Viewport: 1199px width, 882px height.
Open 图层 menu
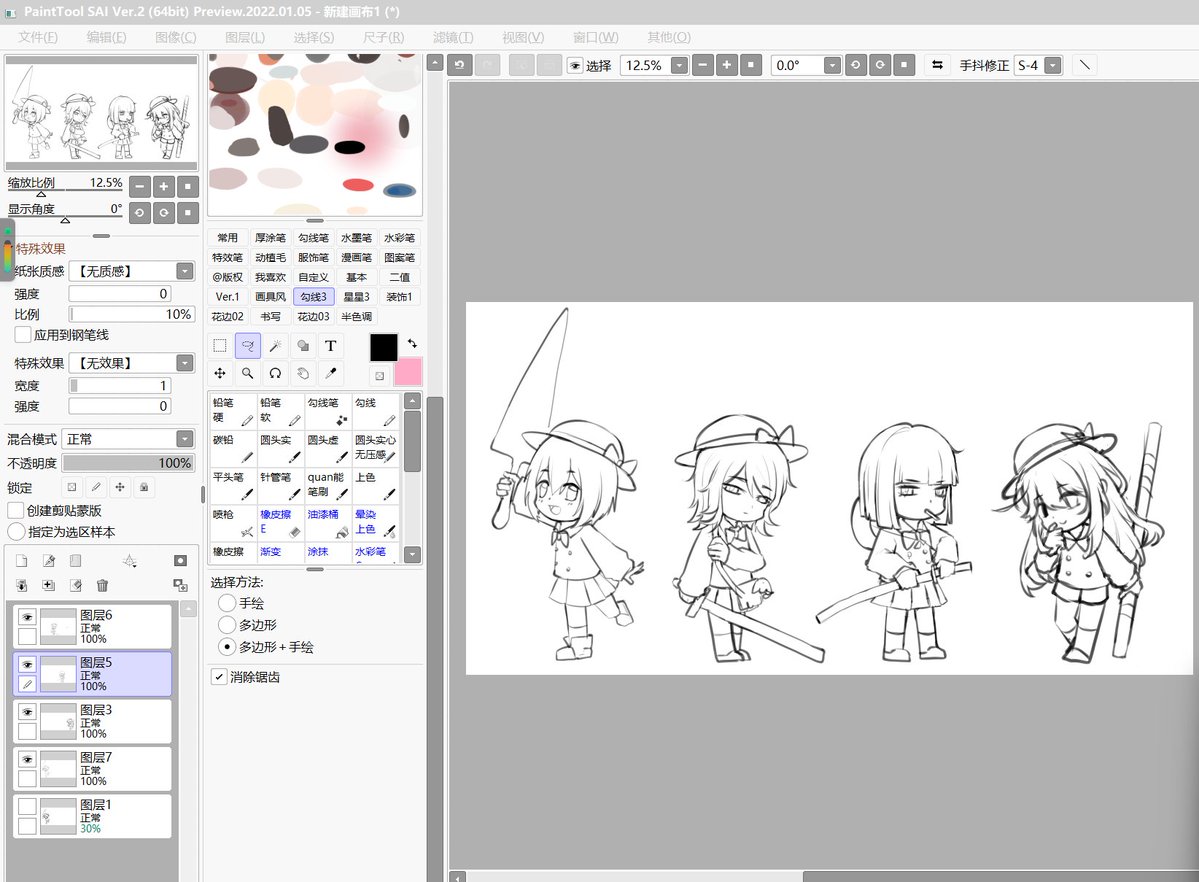click(245, 37)
